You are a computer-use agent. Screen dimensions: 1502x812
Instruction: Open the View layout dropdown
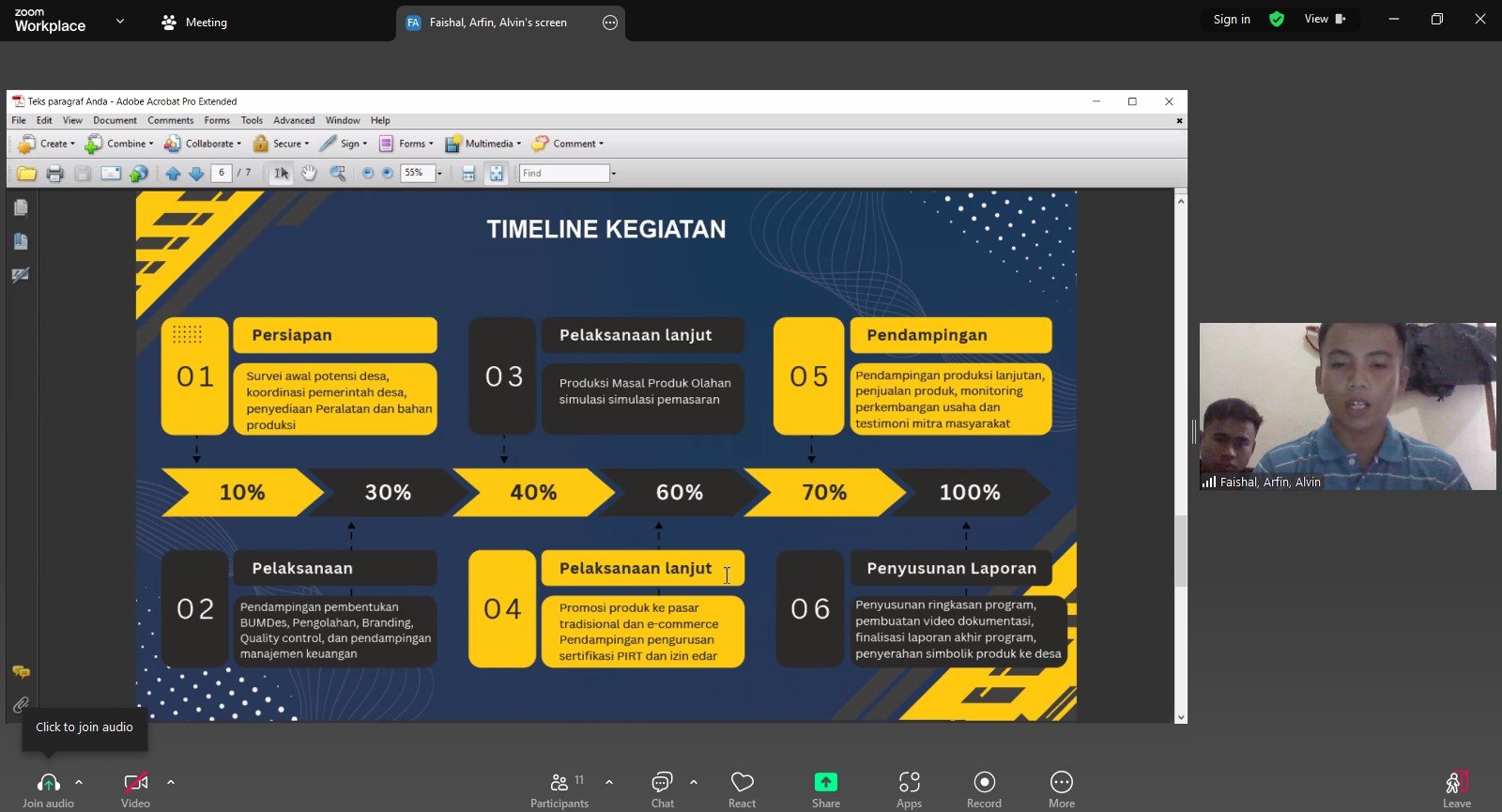pyautogui.click(x=1324, y=19)
